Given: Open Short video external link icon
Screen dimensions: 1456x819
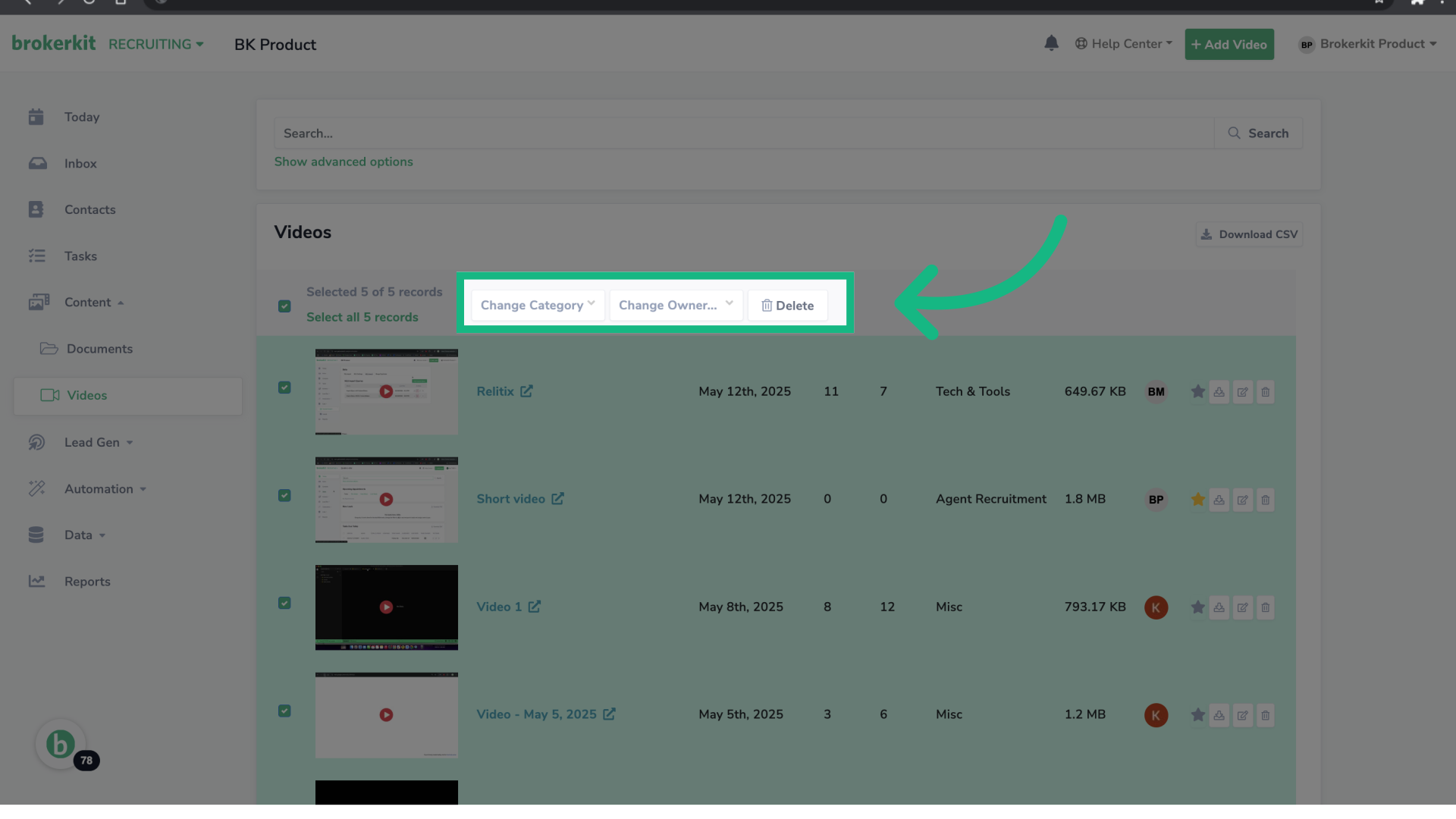Looking at the screenshot, I should click(x=557, y=499).
